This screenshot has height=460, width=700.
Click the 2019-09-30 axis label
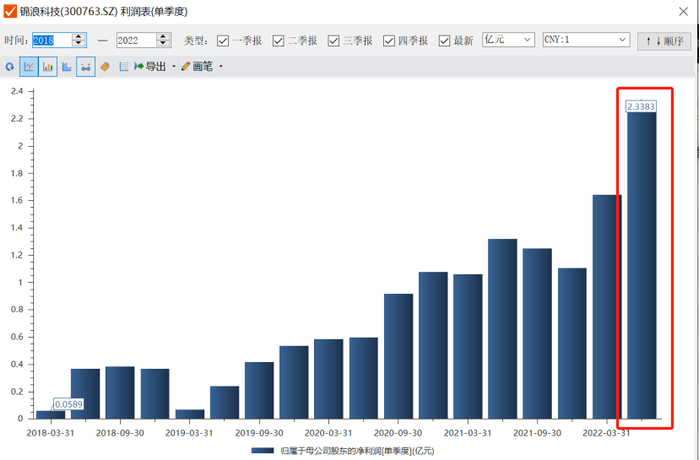pos(259,433)
